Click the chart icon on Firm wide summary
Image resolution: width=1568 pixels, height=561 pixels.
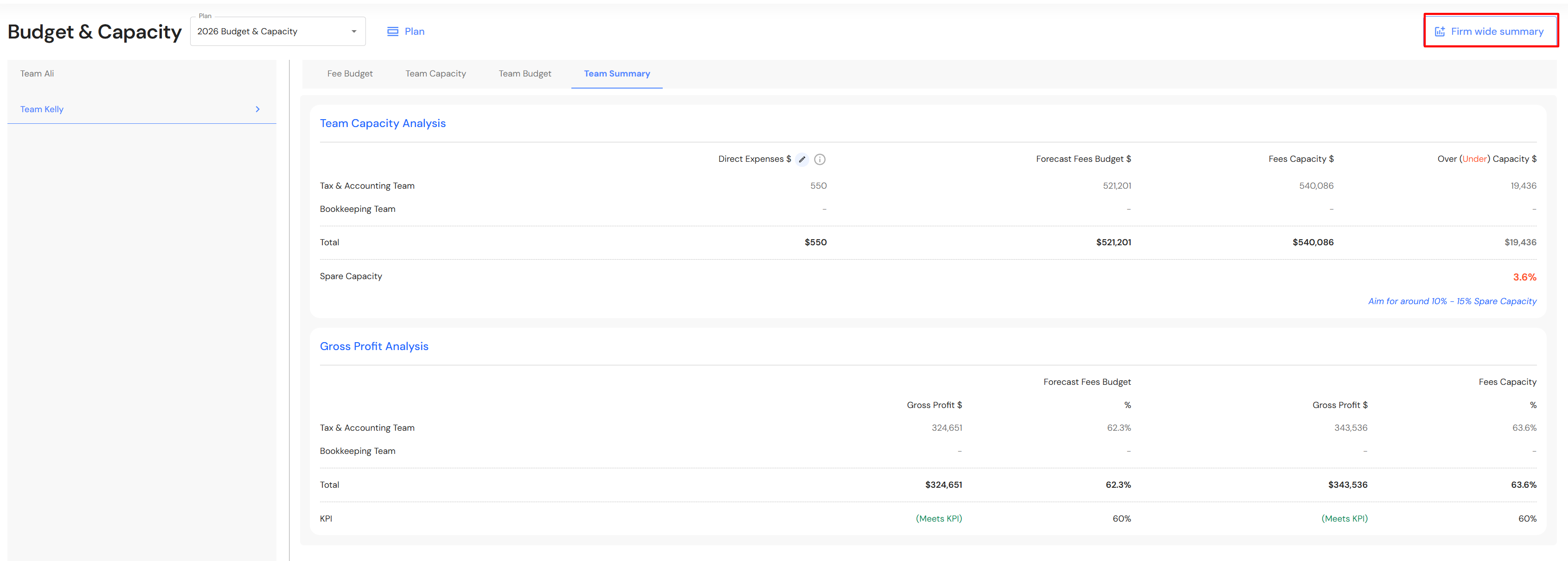[1439, 32]
